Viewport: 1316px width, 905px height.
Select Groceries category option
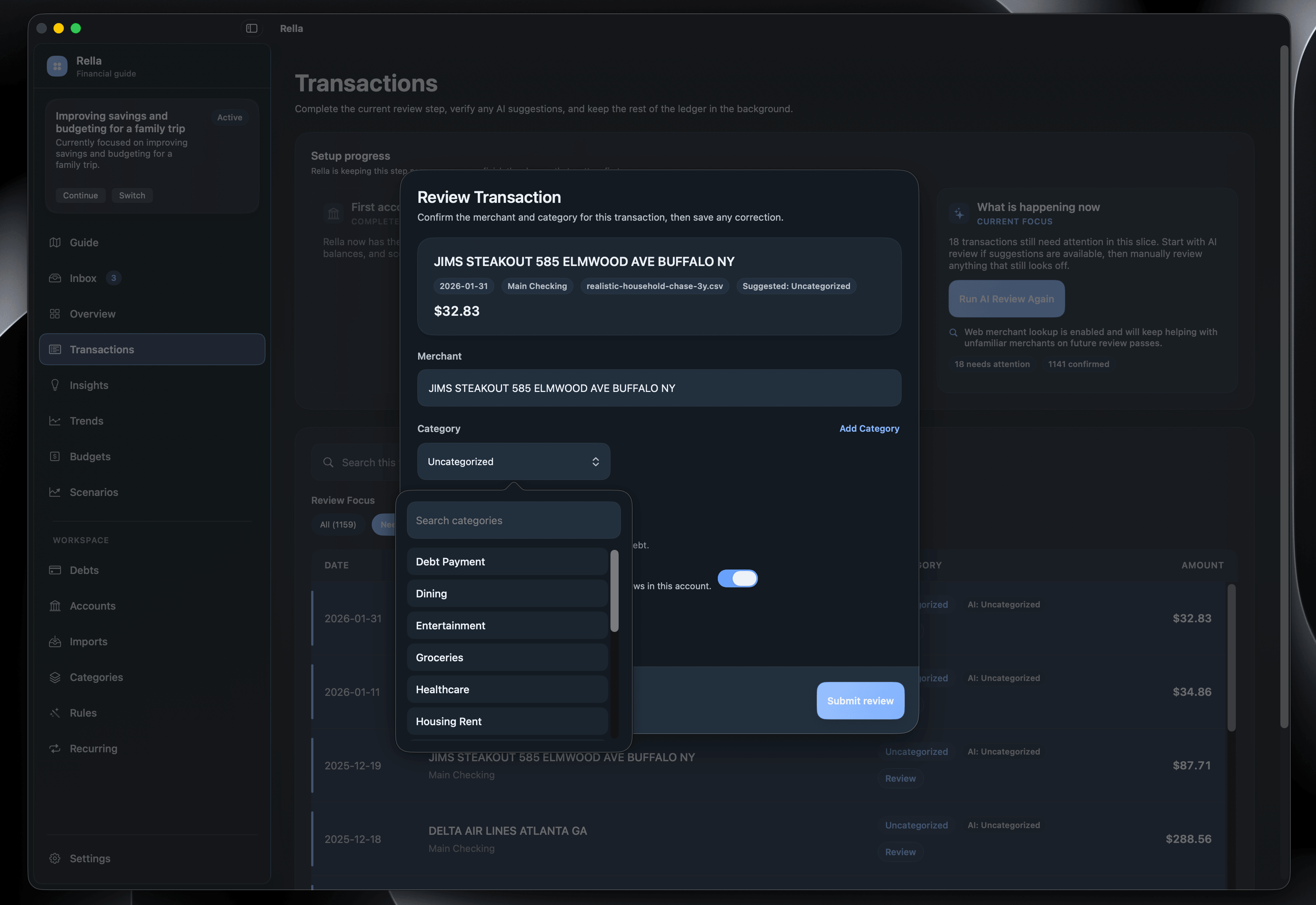point(507,658)
